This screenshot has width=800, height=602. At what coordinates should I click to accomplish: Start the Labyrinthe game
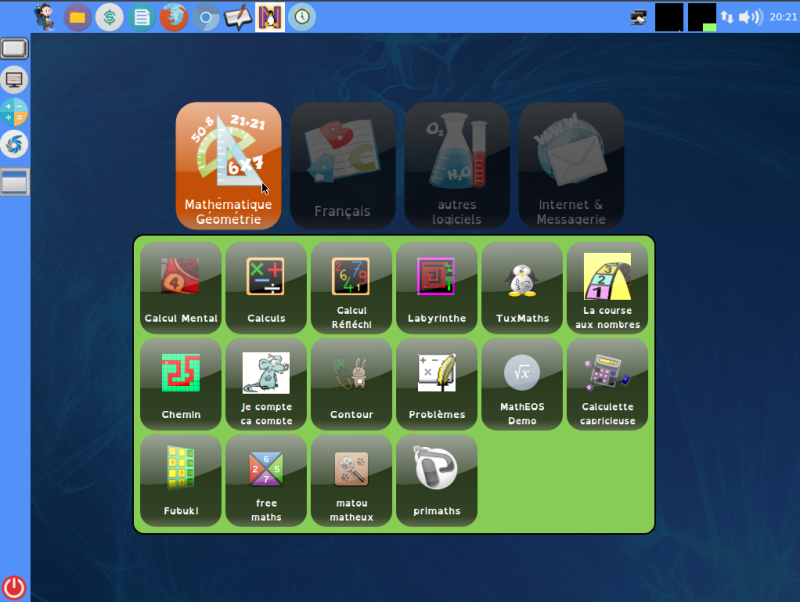pos(437,288)
